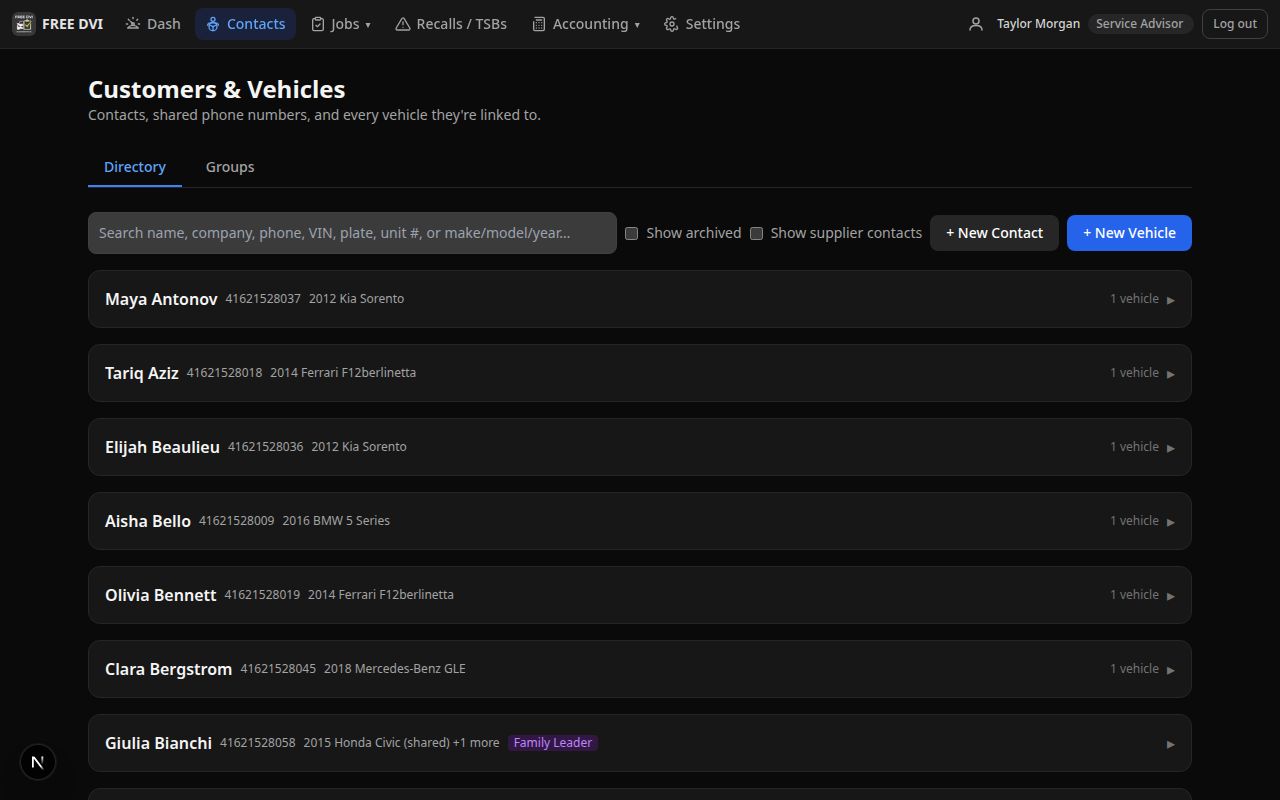Screen dimensions: 1280x800
Task: Click phone number 41621528045
Action: (x=278, y=669)
